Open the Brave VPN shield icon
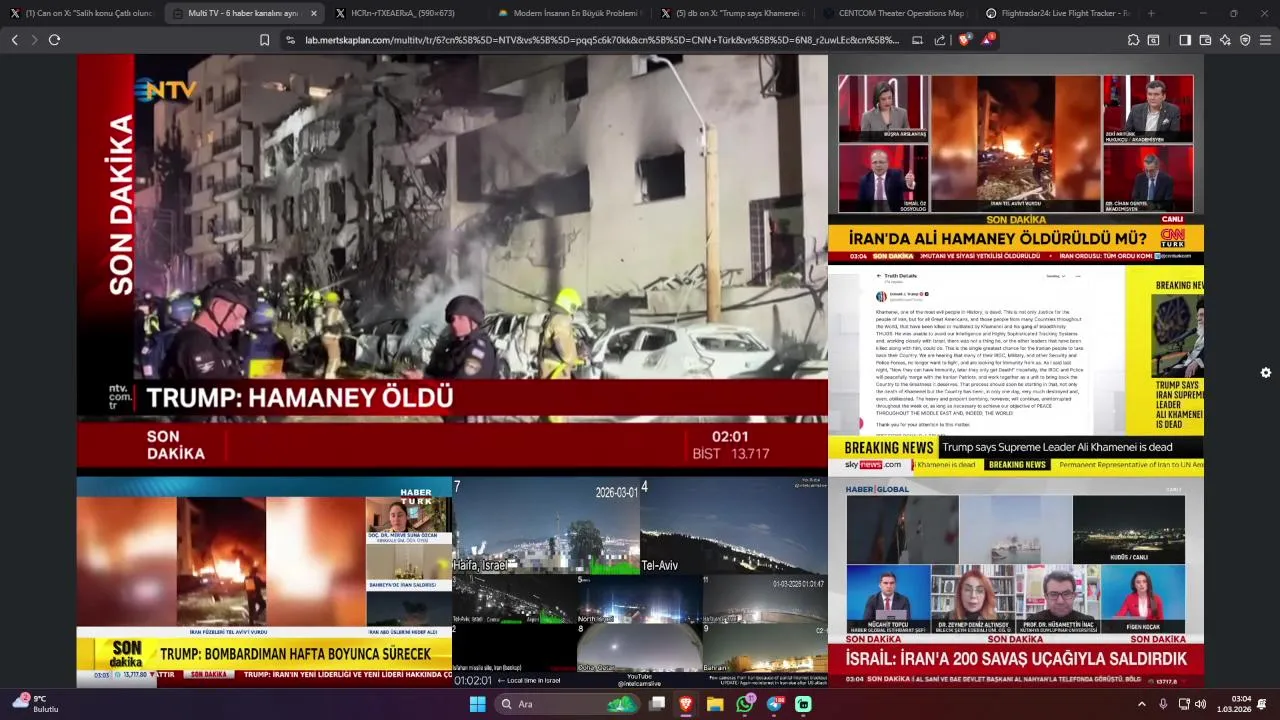1280x720 pixels. pyautogui.click(x=1245, y=40)
